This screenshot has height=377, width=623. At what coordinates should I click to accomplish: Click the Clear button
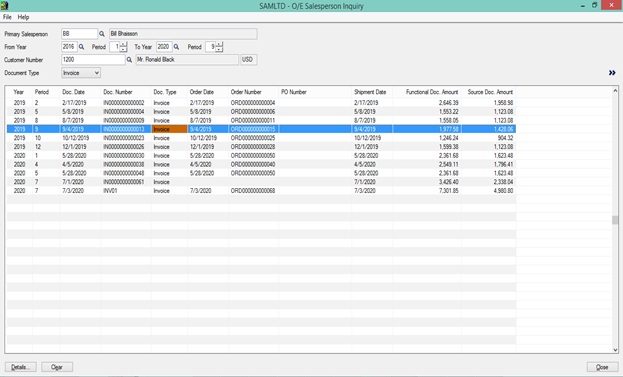point(57,367)
